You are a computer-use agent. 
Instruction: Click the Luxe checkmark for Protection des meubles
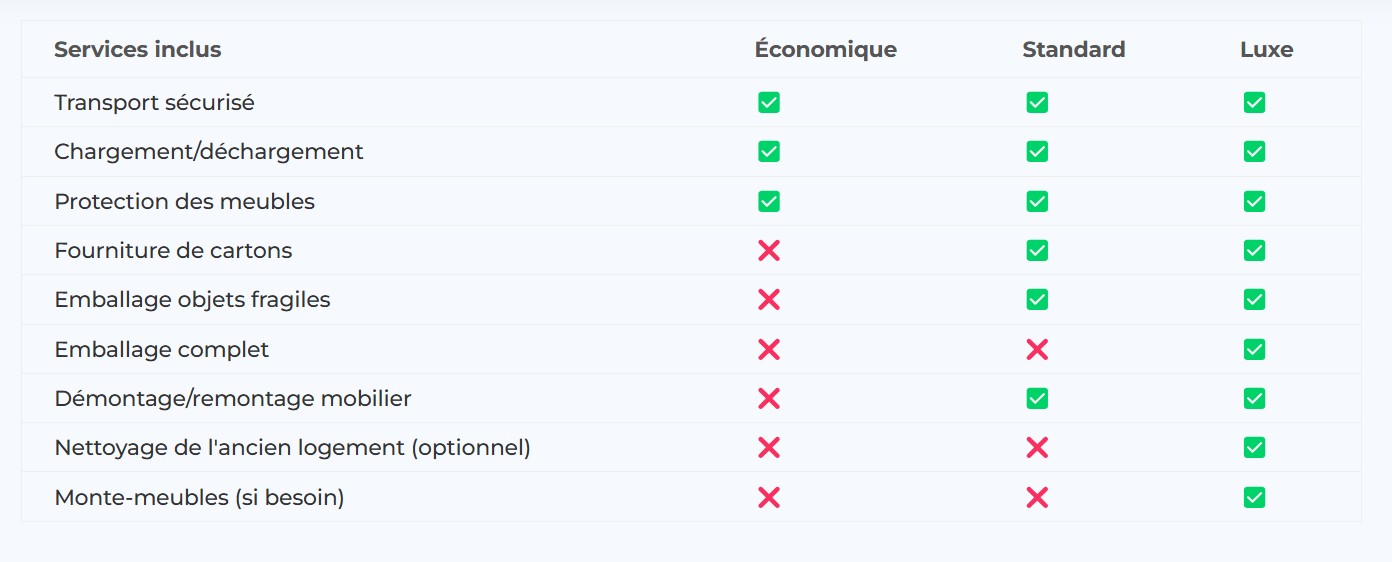pyautogui.click(x=1254, y=201)
